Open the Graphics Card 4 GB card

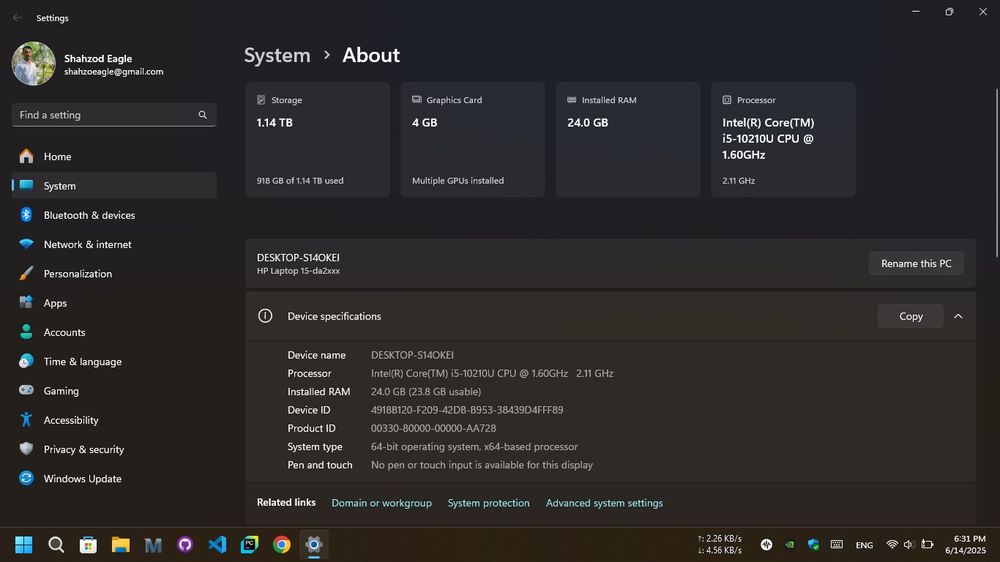[x=473, y=140]
